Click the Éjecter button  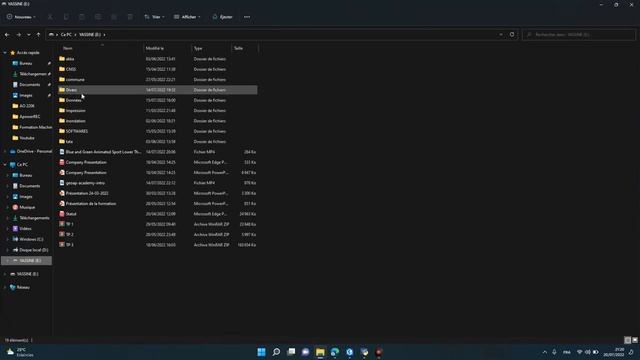(x=222, y=17)
